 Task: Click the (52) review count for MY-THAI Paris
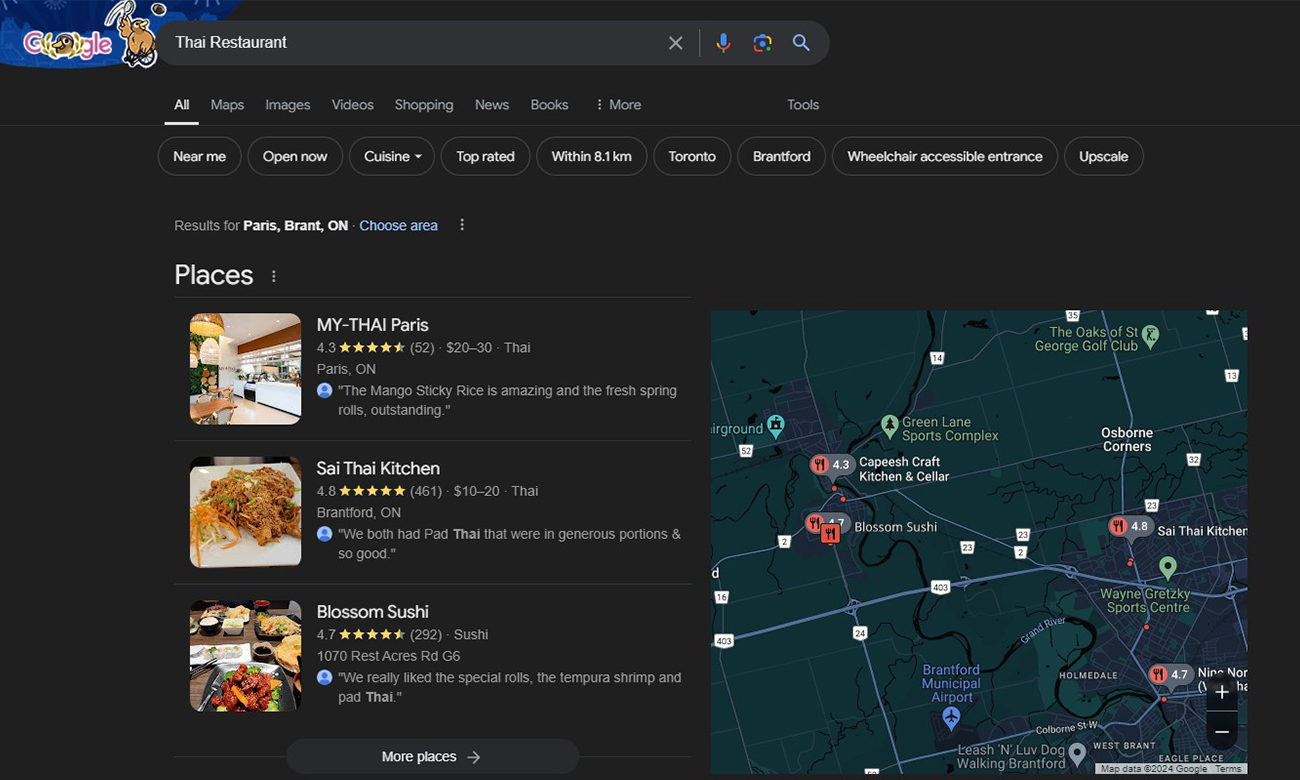tap(422, 348)
